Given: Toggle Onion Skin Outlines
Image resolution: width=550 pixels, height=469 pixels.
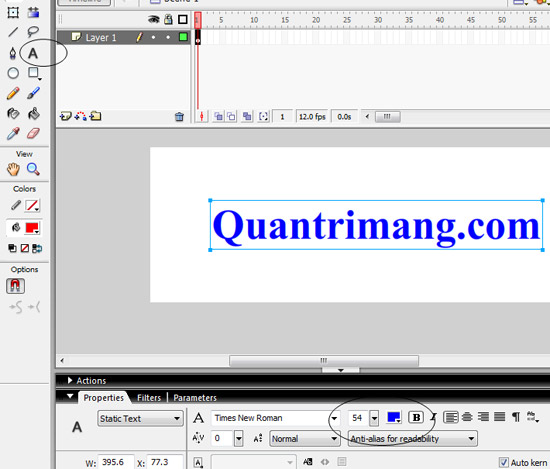Looking at the screenshot, I should (232, 116).
